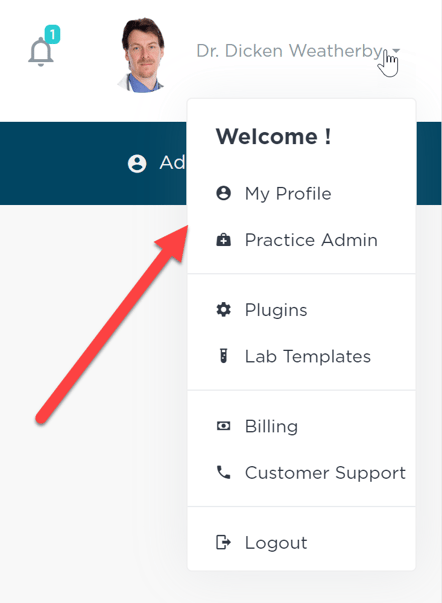
Task: Click the account icon in dark navigation bar
Action: click(x=137, y=163)
